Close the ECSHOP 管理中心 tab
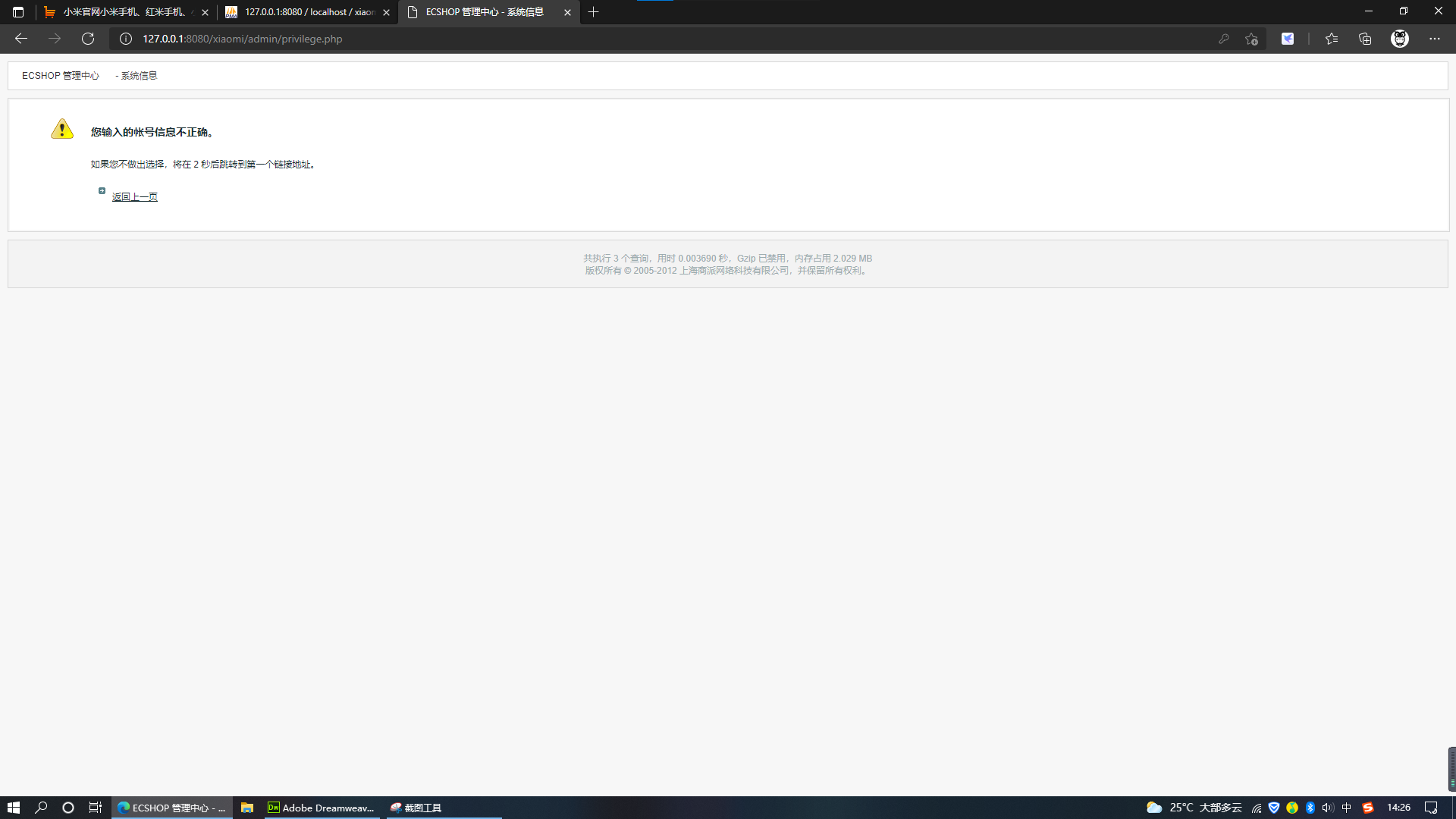This screenshot has height=819, width=1456. click(567, 12)
